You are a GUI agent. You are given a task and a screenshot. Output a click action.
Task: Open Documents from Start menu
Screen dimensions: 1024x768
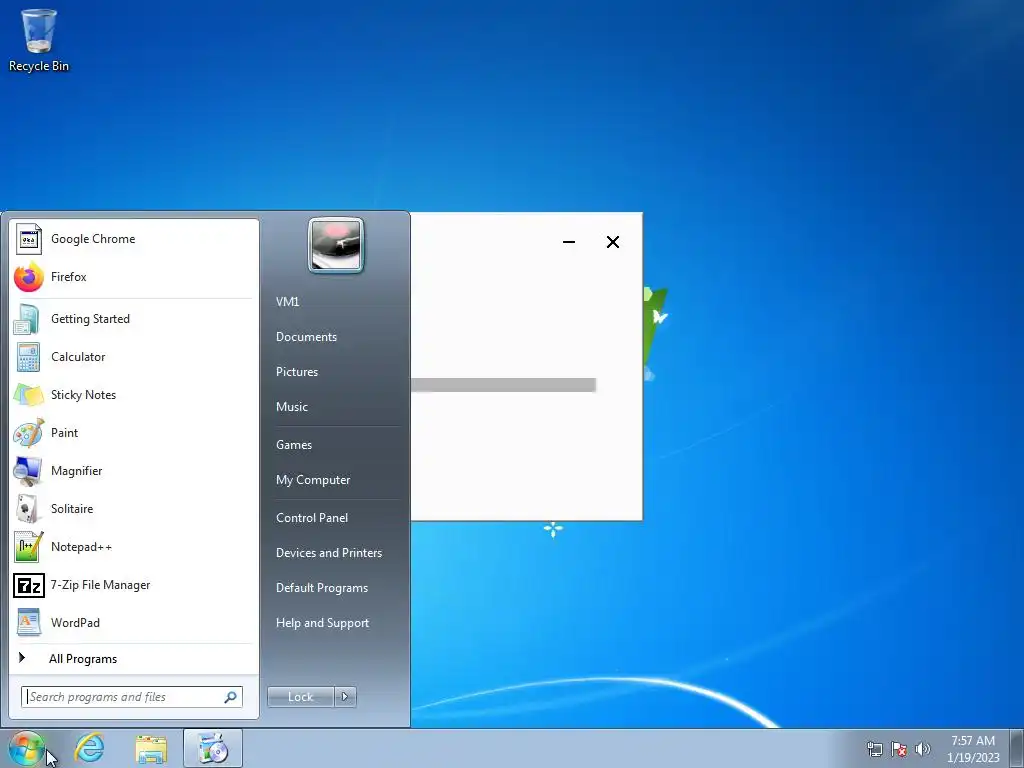(306, 337)
